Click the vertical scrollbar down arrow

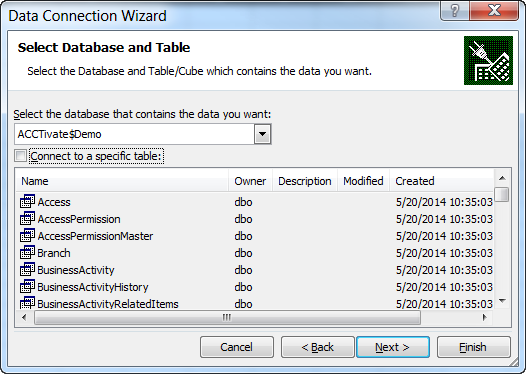pos(502,301)
